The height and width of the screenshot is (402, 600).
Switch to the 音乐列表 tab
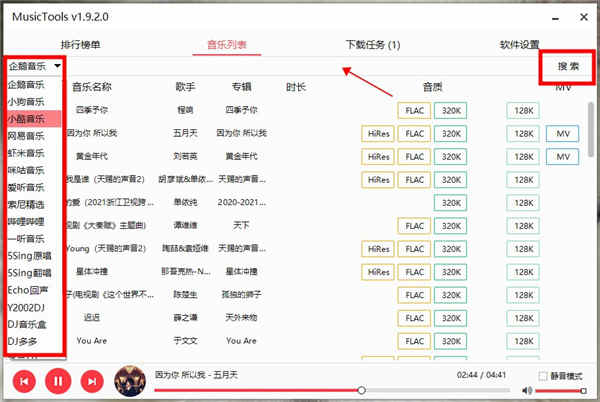point(227,45)
